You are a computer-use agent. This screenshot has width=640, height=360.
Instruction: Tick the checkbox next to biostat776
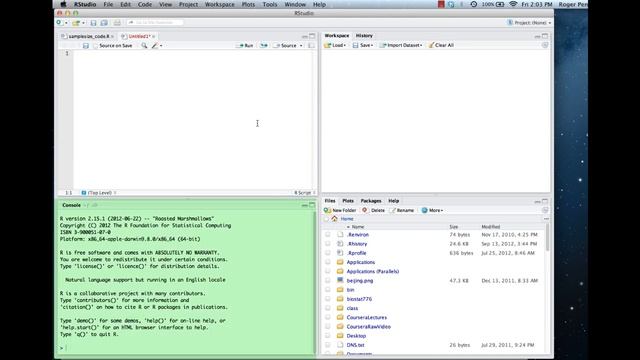pyautogui.click(x=328, y=299)
